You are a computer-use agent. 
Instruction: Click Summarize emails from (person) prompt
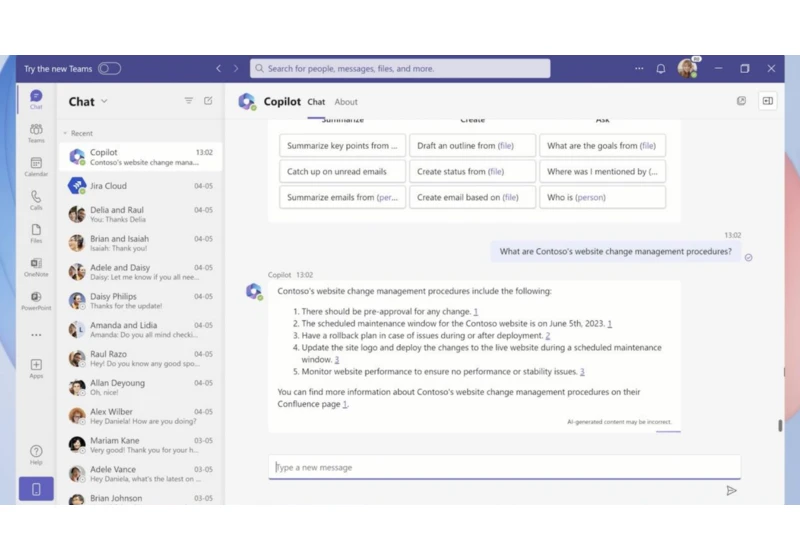[x=342, y=197]
